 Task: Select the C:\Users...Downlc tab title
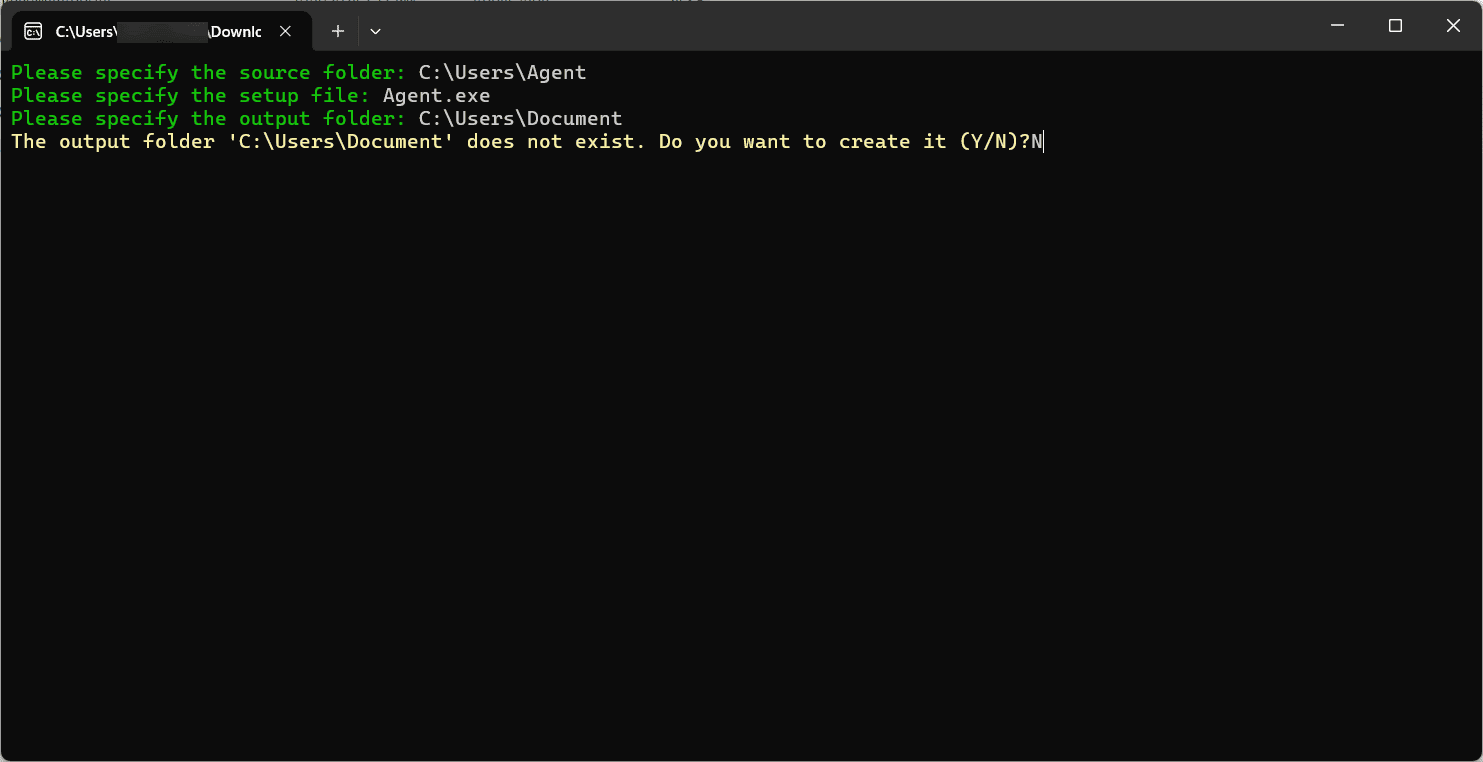point(158,31)
